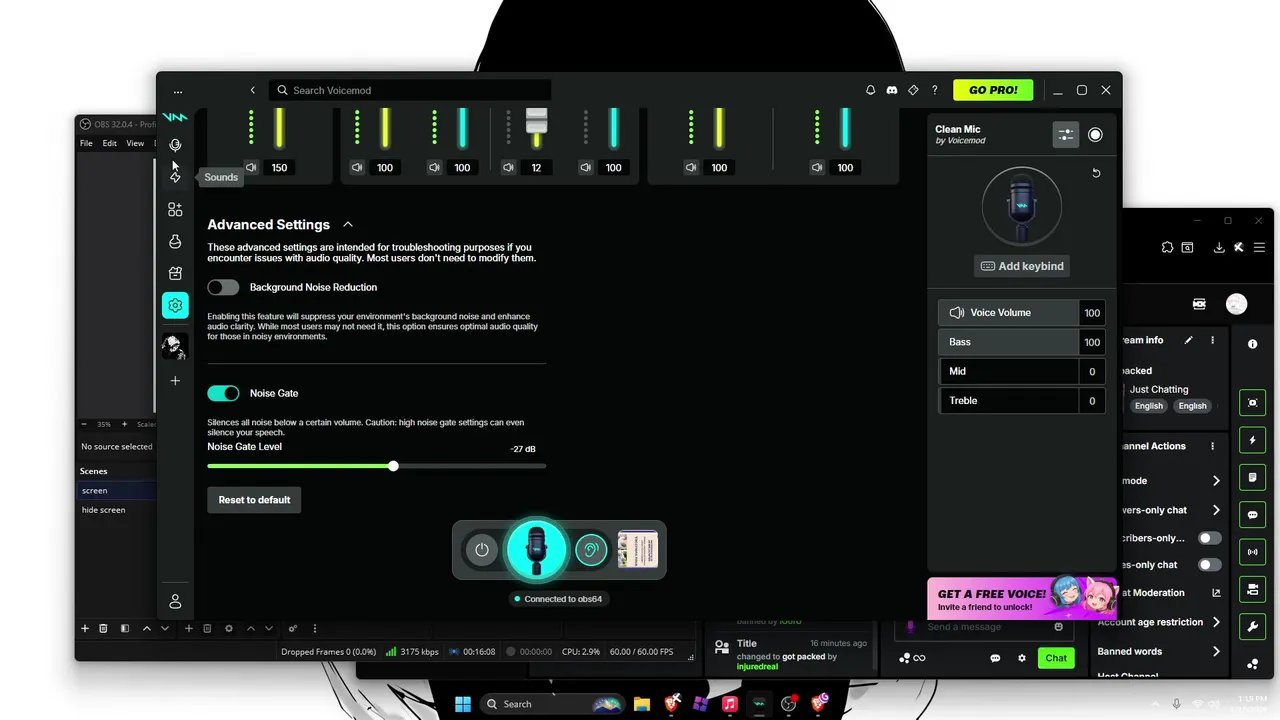Toggle subscribers-only chat switch in Twitch panel

(1210, 538)
